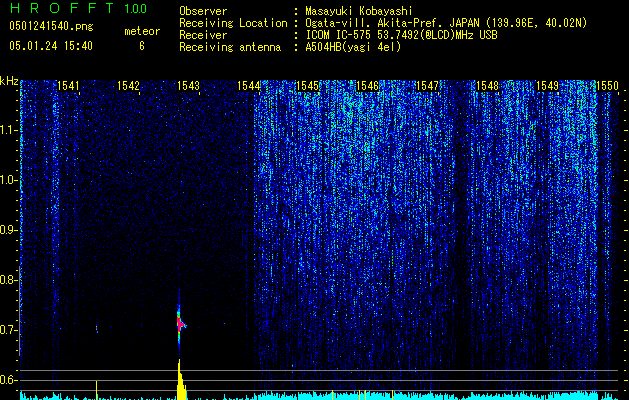This screenshot has height=400, width=629.
Task: Click the kHz axis label
Action: coord(9,81)
